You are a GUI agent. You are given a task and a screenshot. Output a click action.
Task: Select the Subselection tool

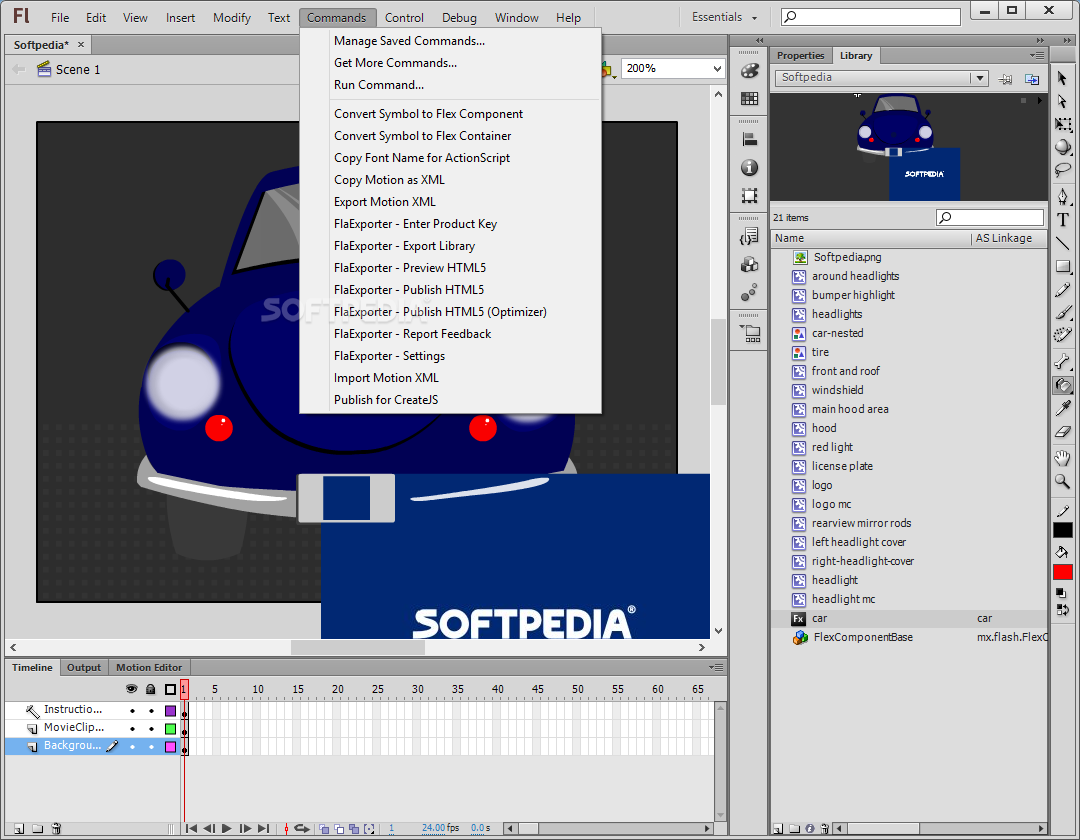[x=1062, y=101]
